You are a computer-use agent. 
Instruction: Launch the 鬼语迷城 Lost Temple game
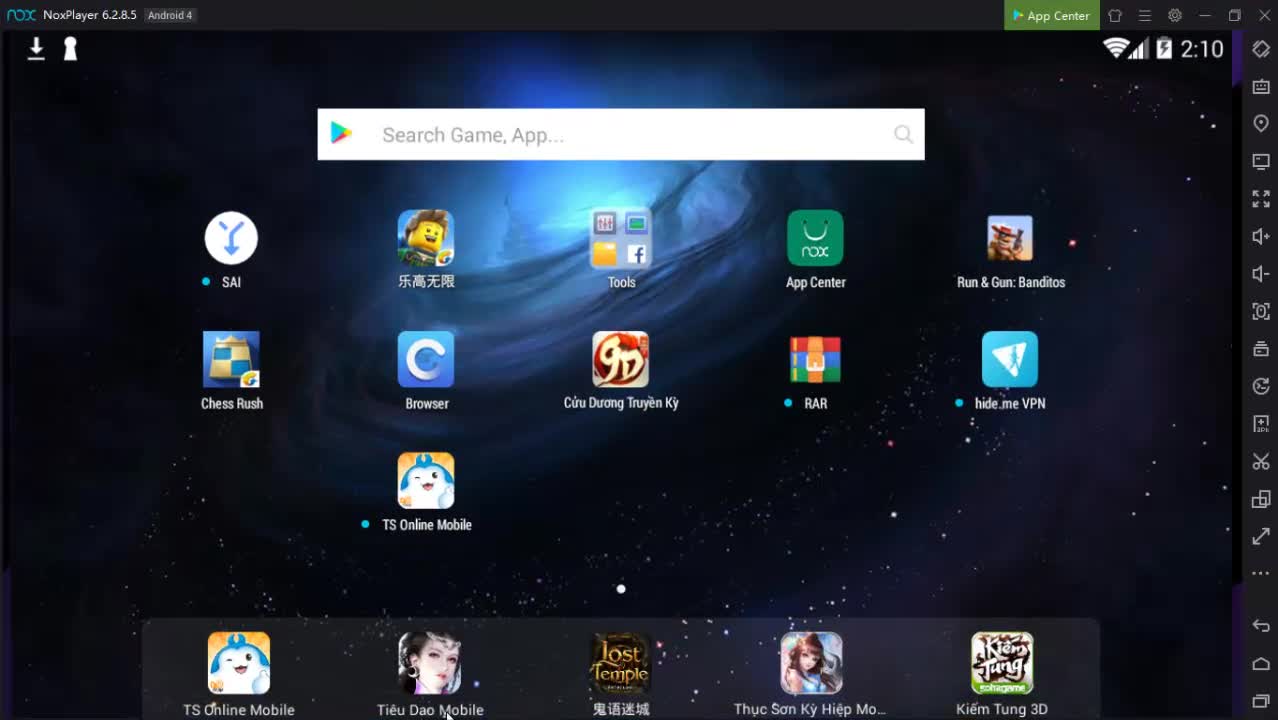[621, 662]
